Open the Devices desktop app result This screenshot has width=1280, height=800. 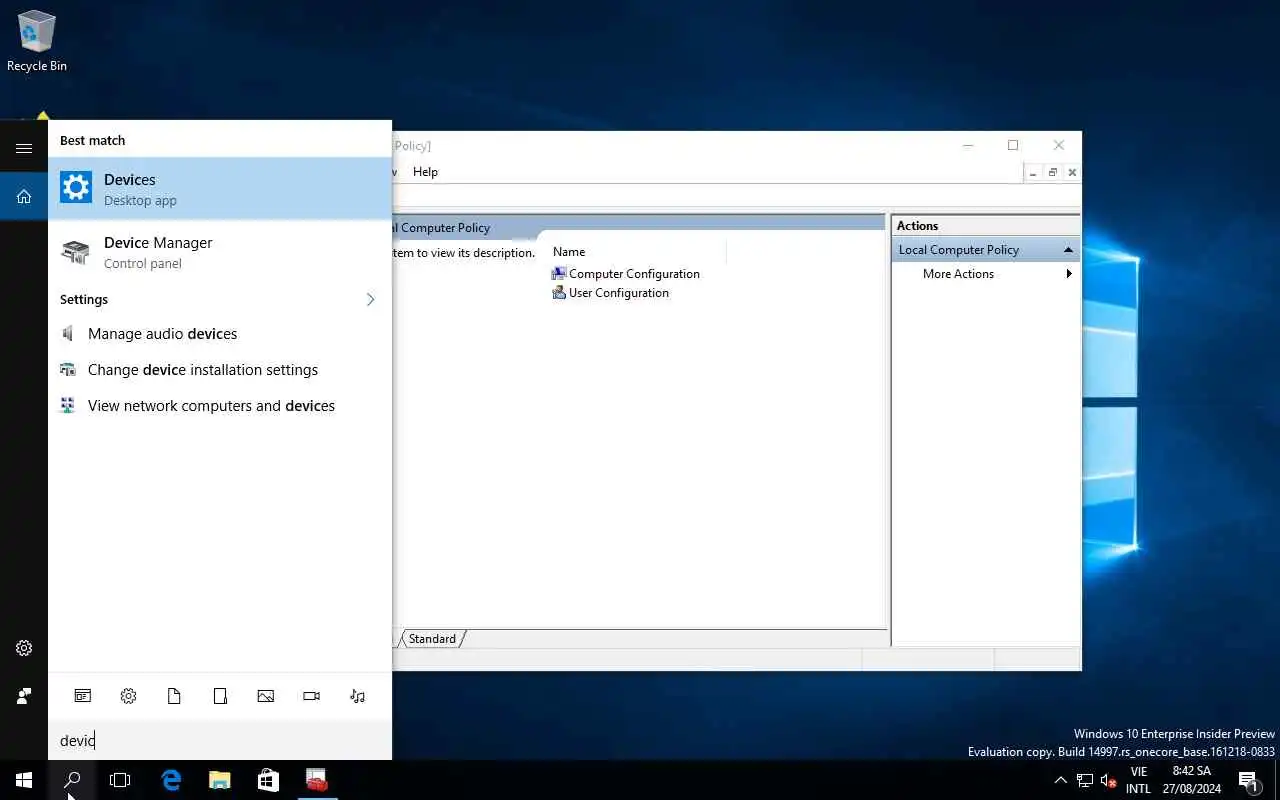pos(220,189)
